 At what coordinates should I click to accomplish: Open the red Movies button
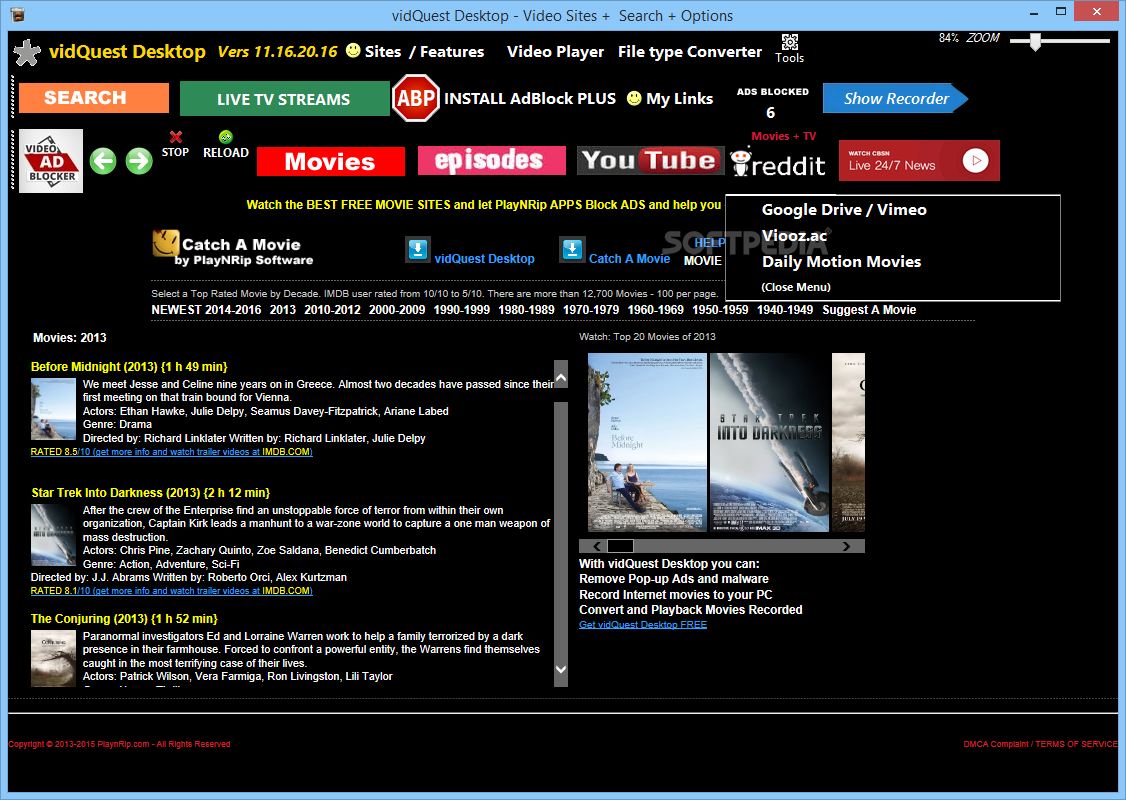[x=330, y=162]
